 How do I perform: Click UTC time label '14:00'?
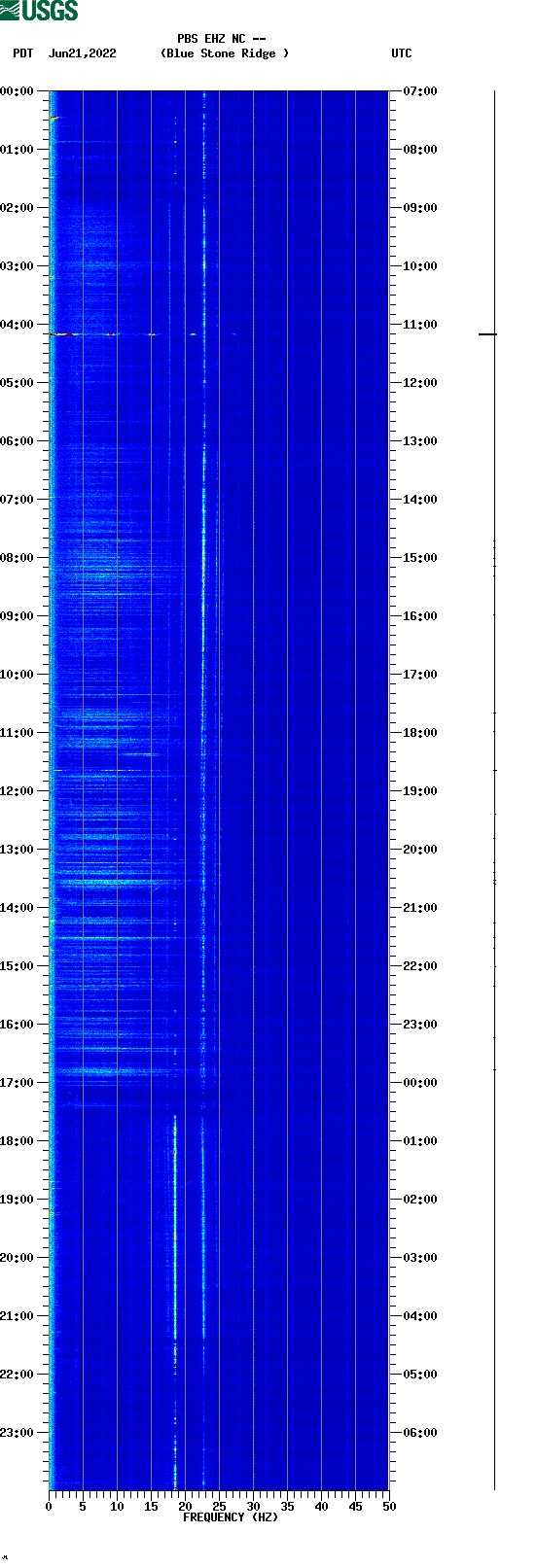[x=420, y=500]
